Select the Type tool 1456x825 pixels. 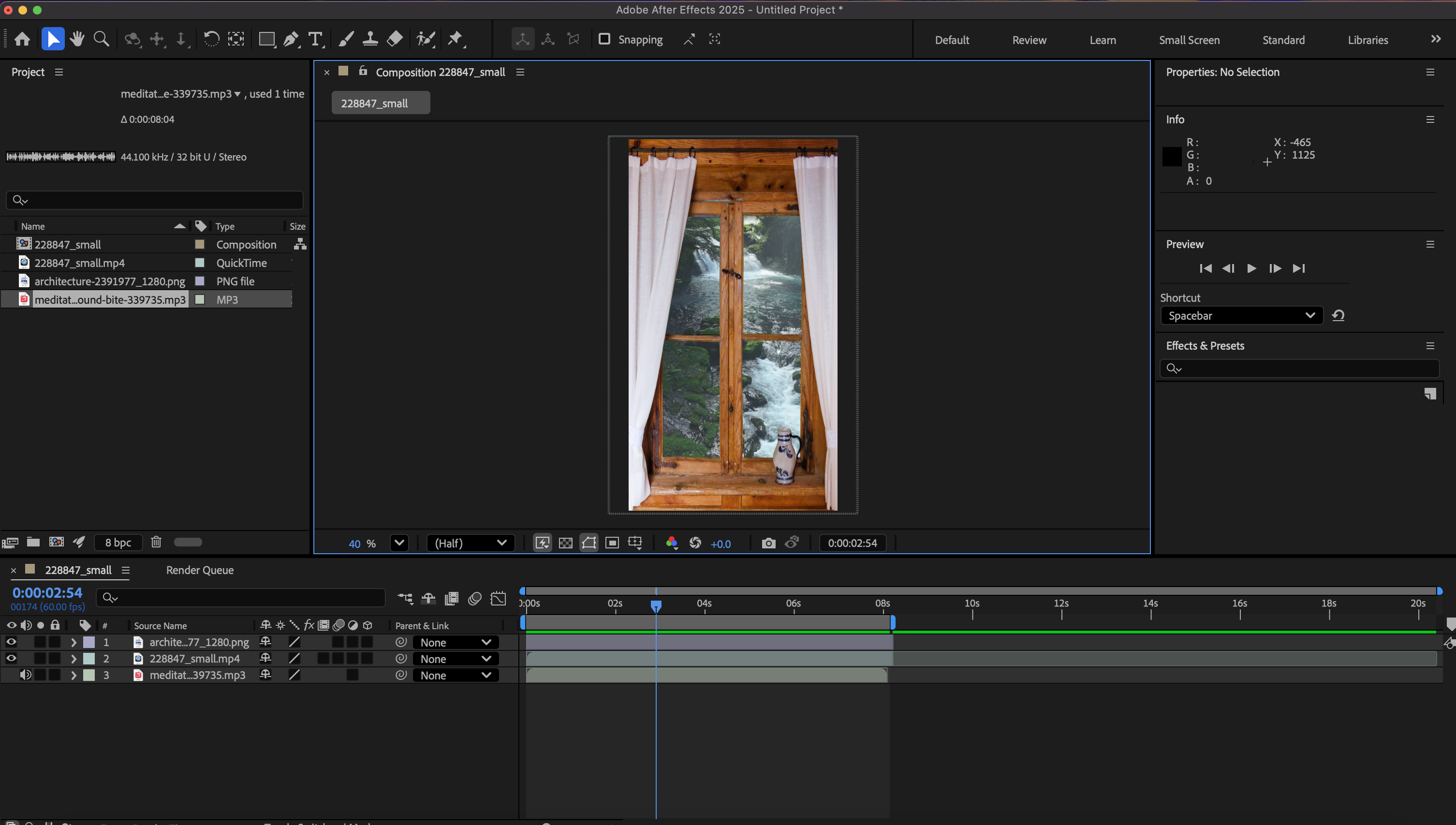(x=315, y=39)
